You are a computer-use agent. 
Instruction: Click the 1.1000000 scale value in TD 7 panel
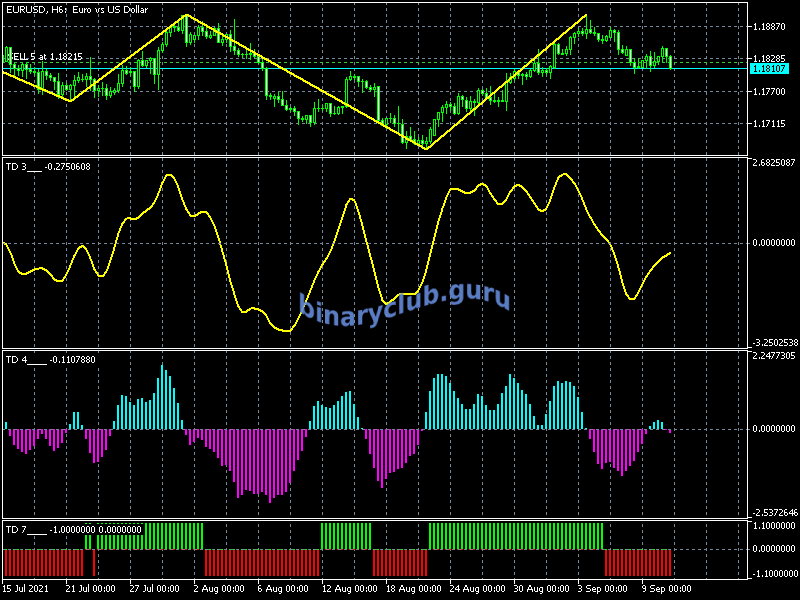774,525
